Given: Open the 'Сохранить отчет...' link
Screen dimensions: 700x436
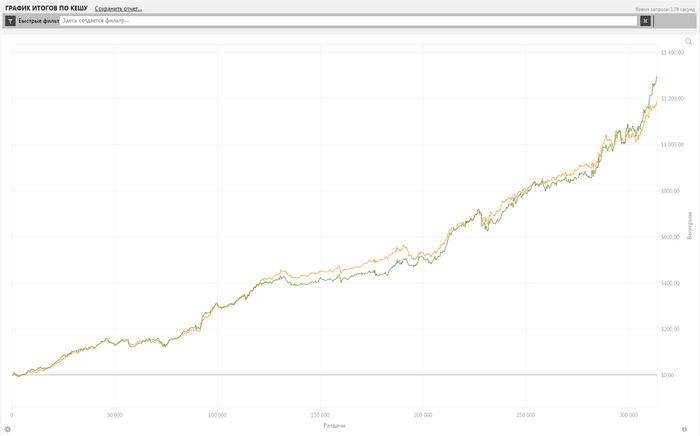Looking at the screenshot, I should (118, 8).
